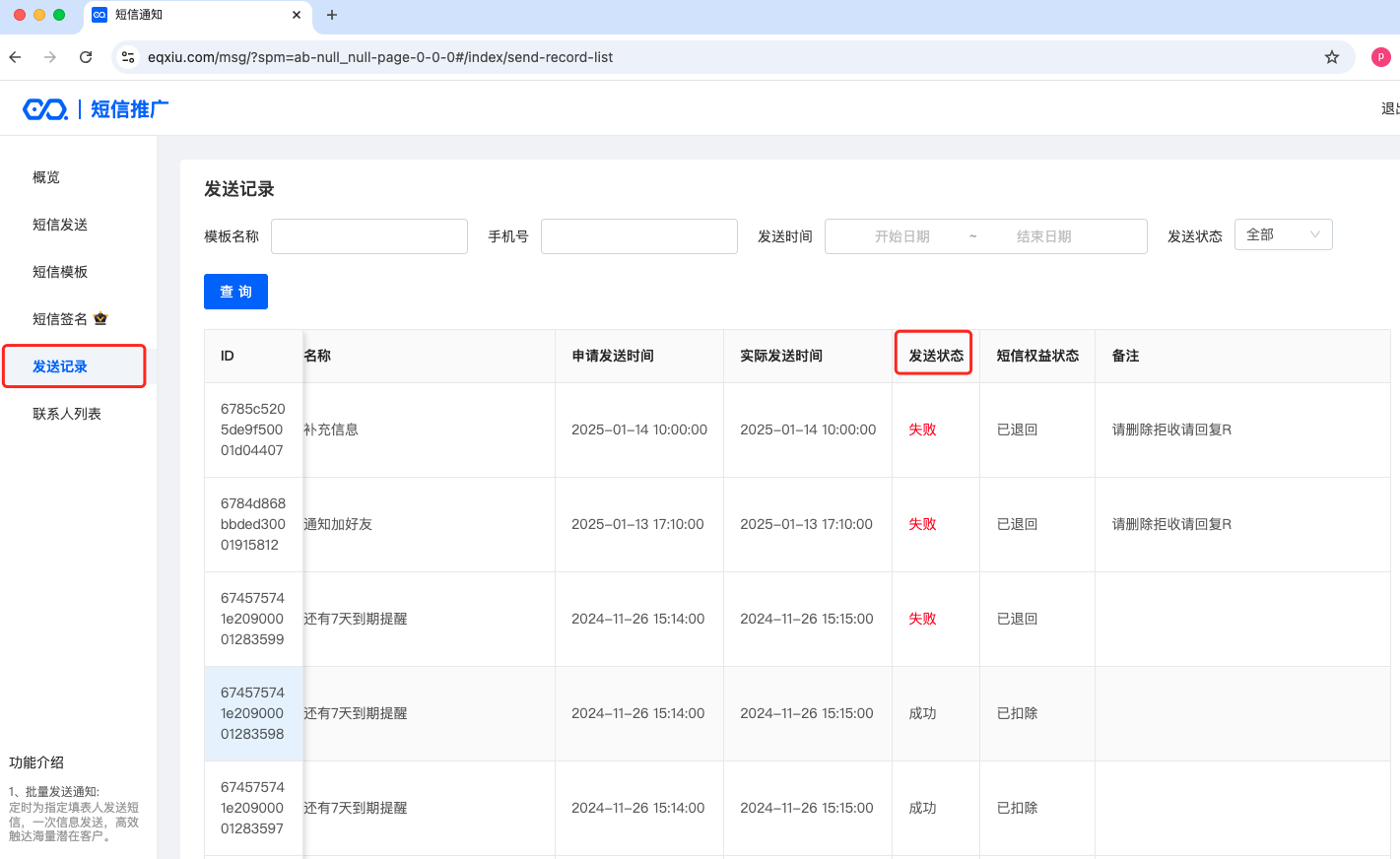
Task: Click the eqxiu logo icon
Action: coord(45,109)
